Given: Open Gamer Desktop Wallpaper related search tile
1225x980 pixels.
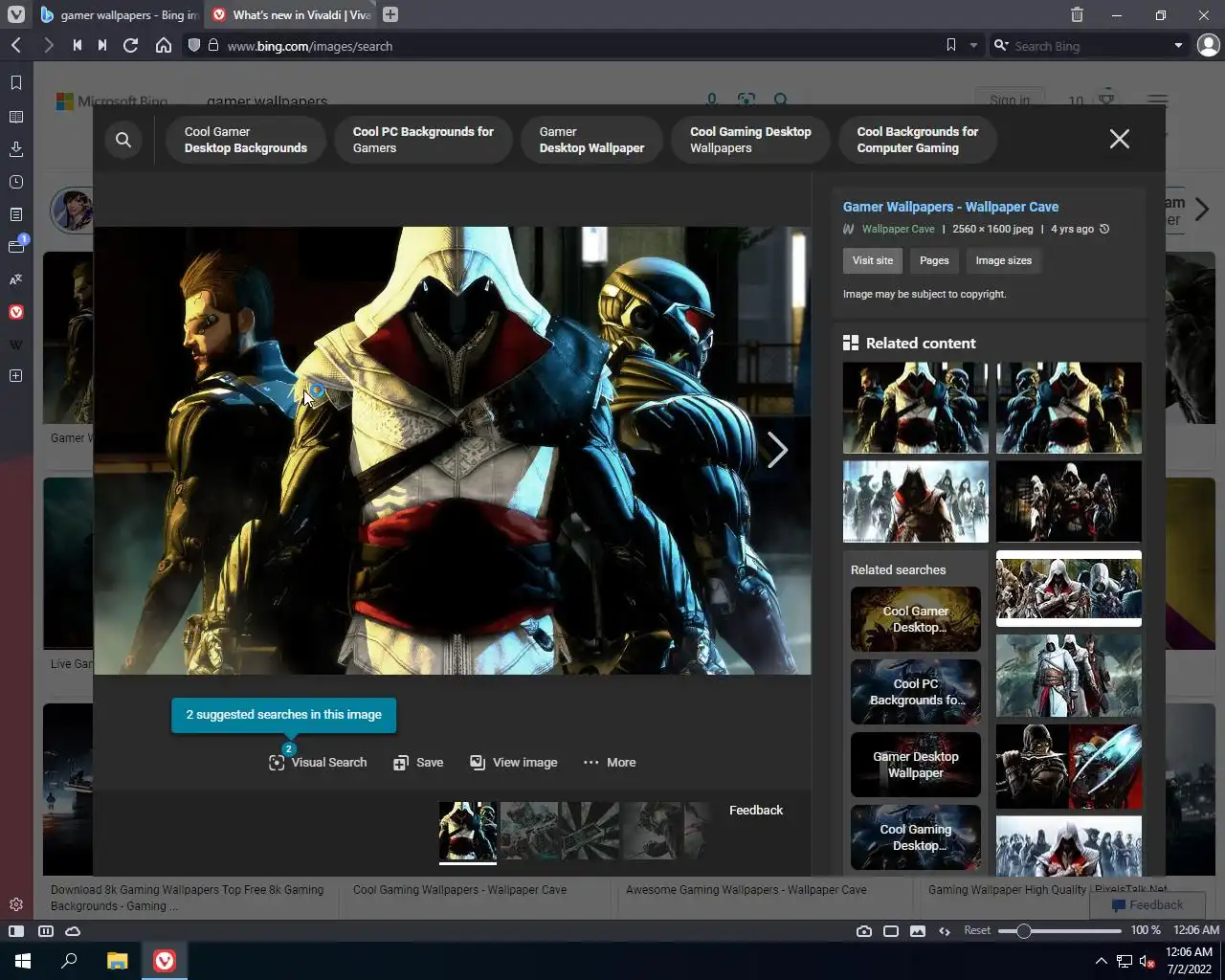Looking at the screenshot, I should pos(916,765).
